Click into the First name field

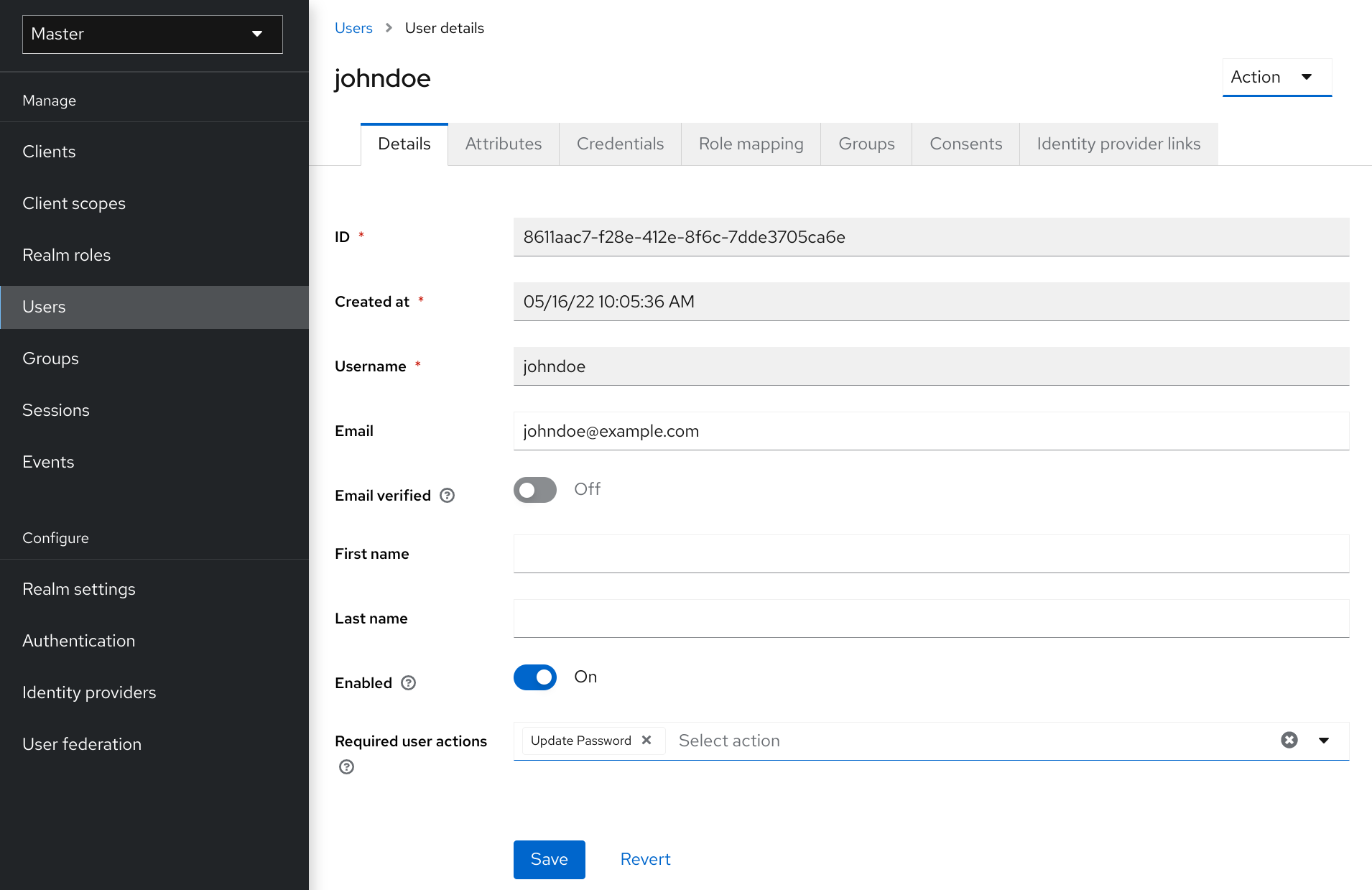(931, 554)
